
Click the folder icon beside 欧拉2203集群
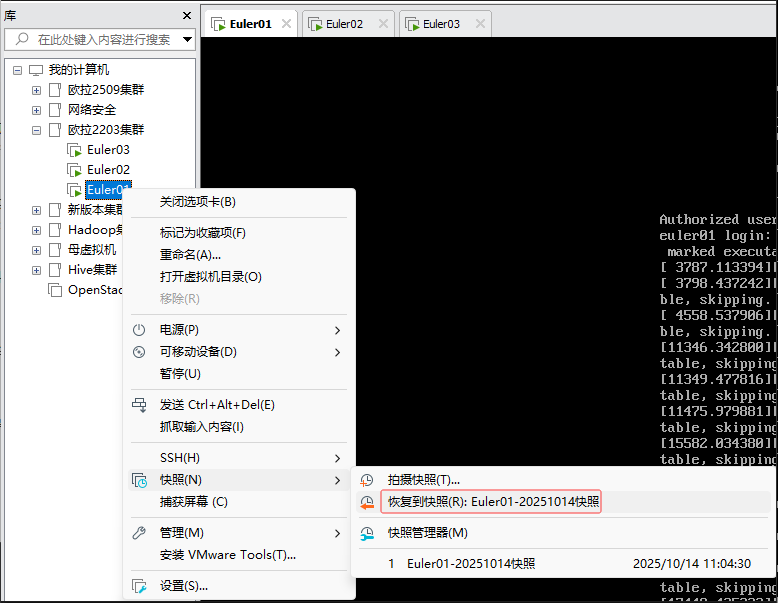(55, 130)
